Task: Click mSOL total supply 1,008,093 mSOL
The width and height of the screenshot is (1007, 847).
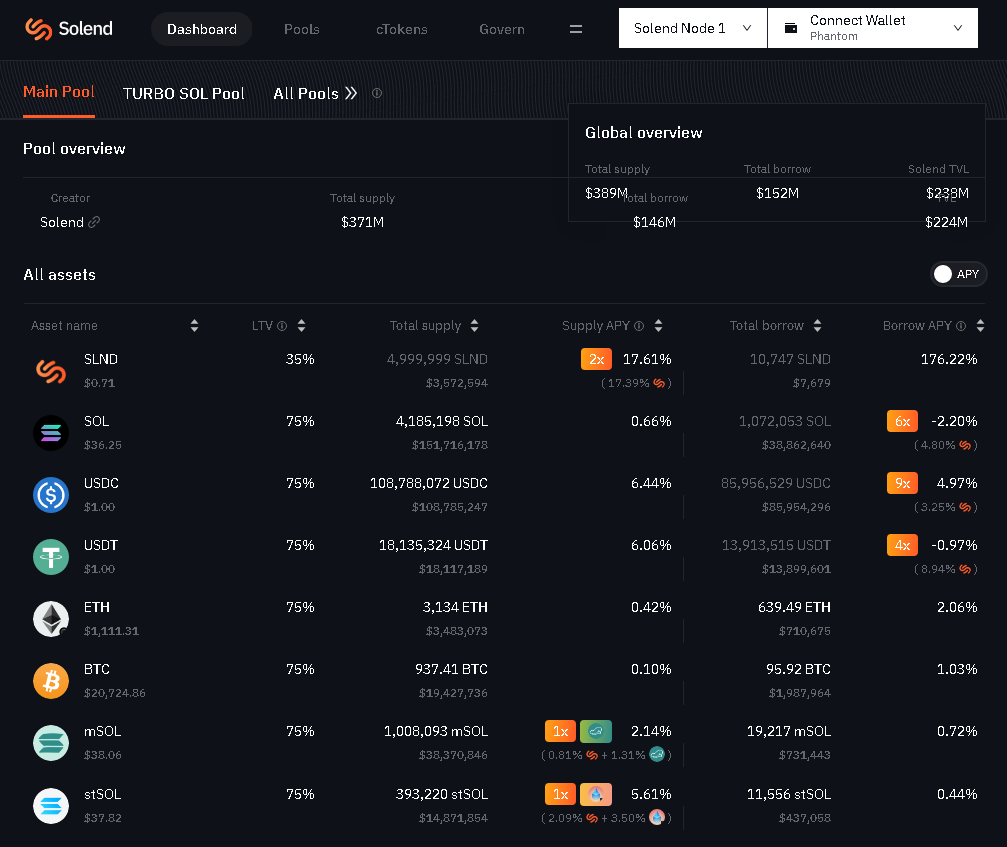Action: [436, 731]
